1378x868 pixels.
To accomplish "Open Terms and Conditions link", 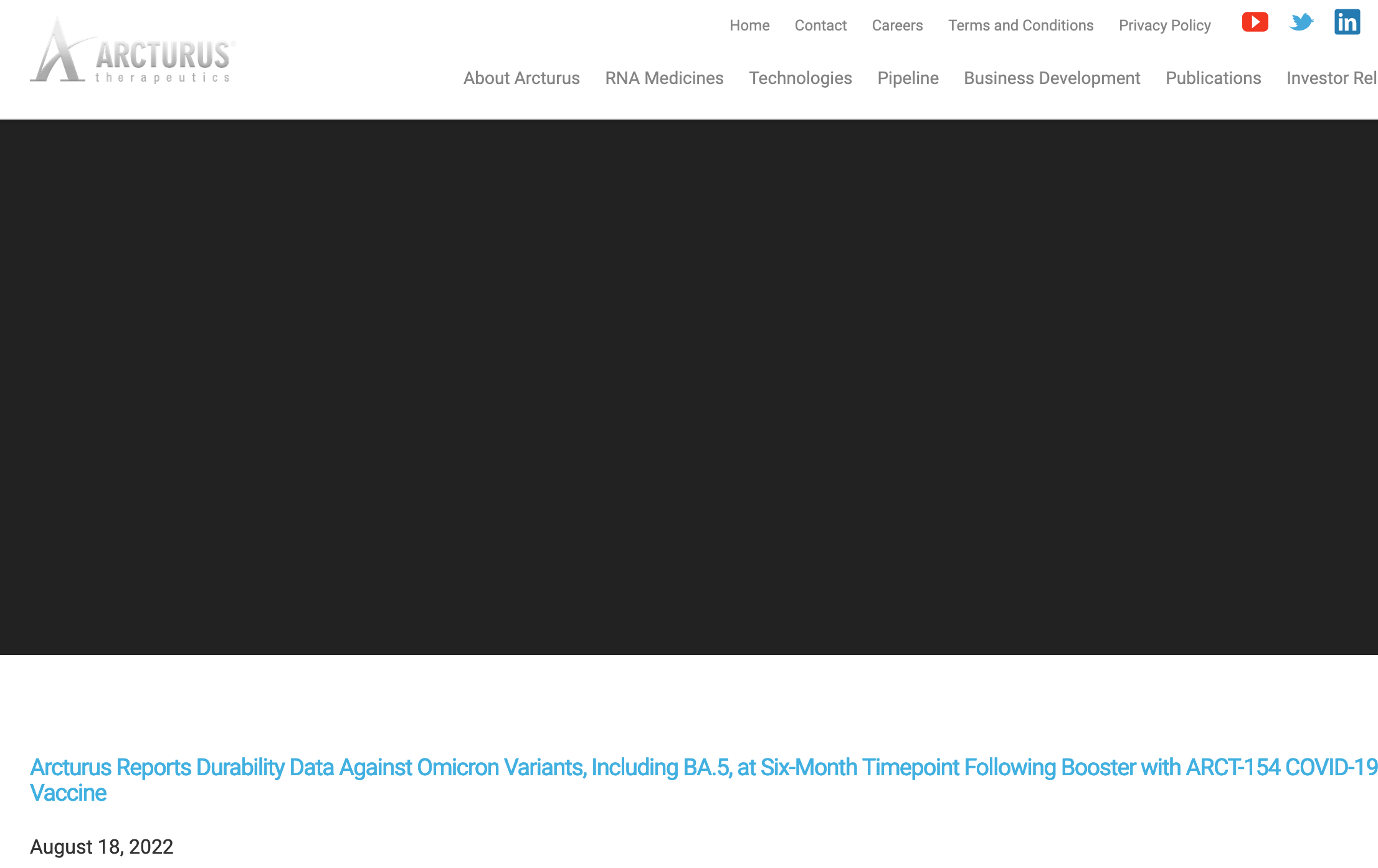I will point(1020,26).
